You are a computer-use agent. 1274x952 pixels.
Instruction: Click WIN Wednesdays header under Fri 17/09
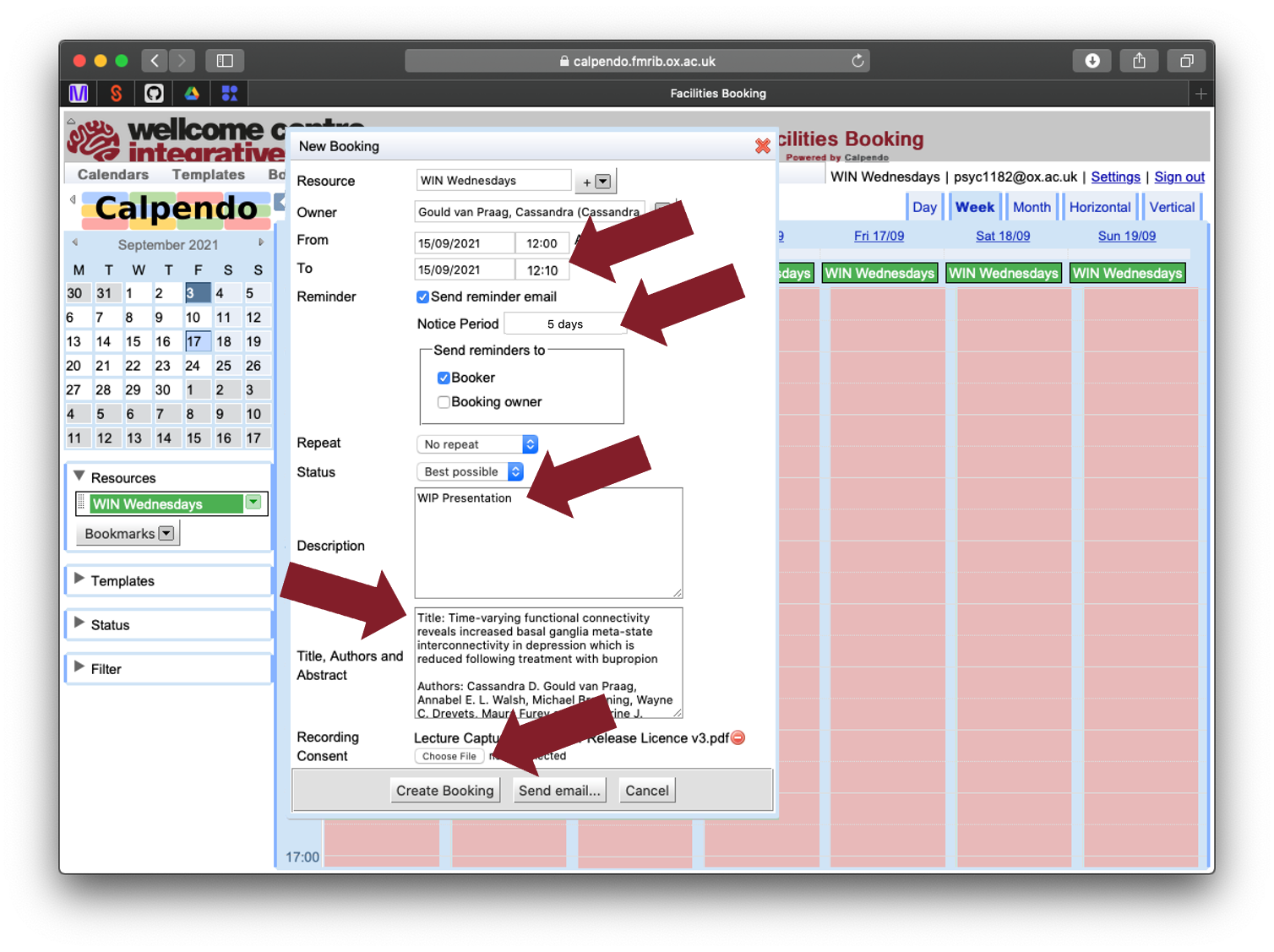[879, 273]
